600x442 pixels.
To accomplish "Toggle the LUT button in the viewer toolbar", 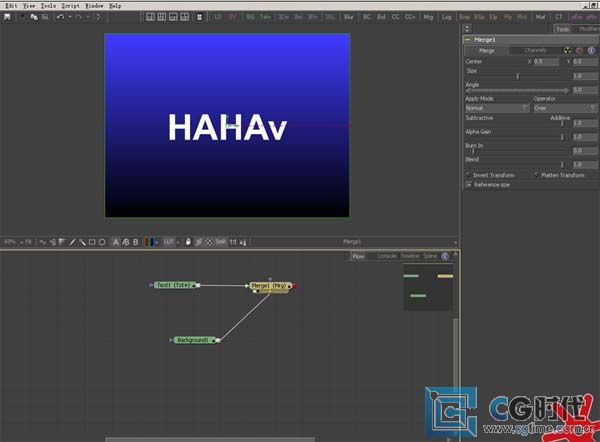I will pos(169,242).
